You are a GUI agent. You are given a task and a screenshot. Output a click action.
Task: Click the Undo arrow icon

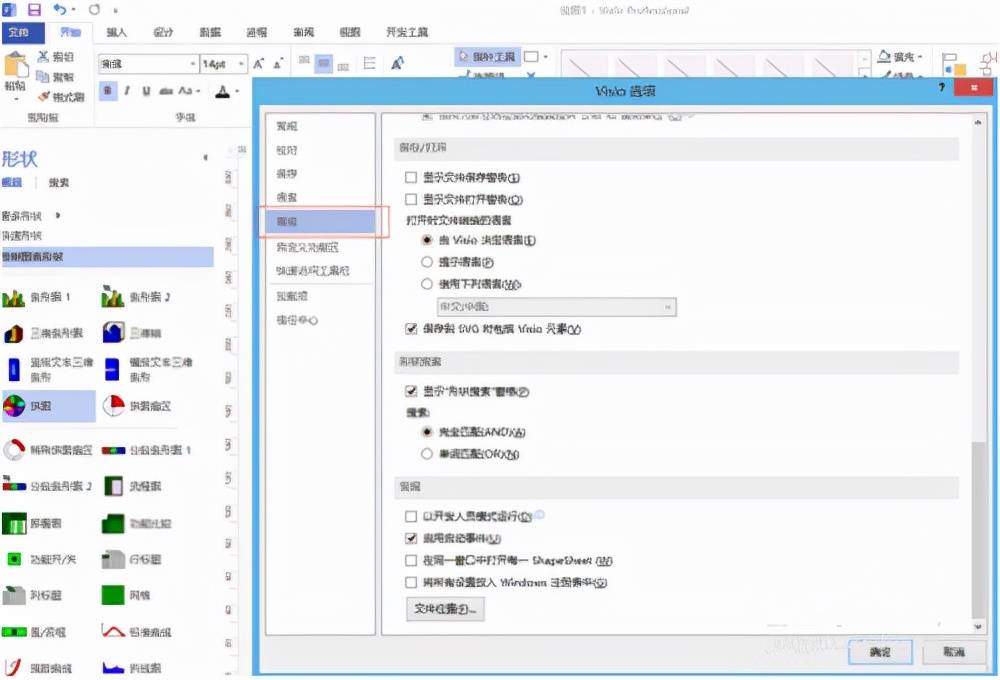[59, 10]
